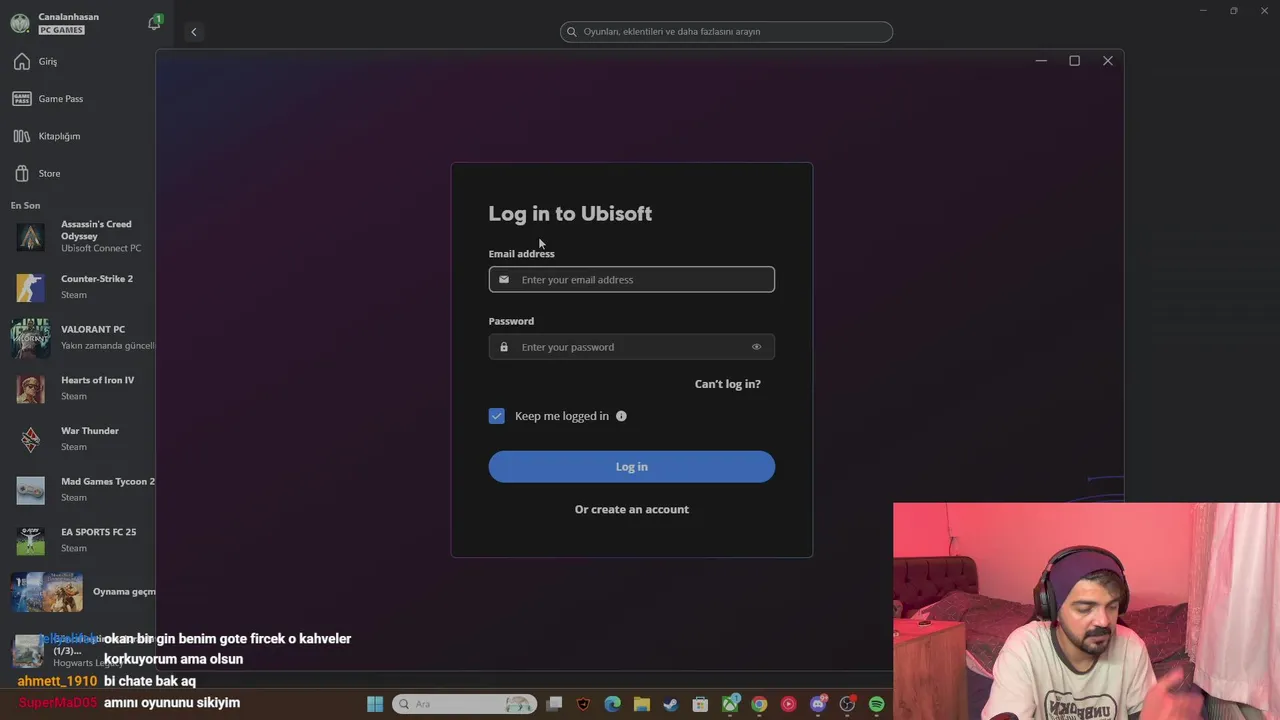Click the info icon beside Keep me logged in
Viewport: 1280px width, 720px height.
pyautogui.click(x=621, y=416)
